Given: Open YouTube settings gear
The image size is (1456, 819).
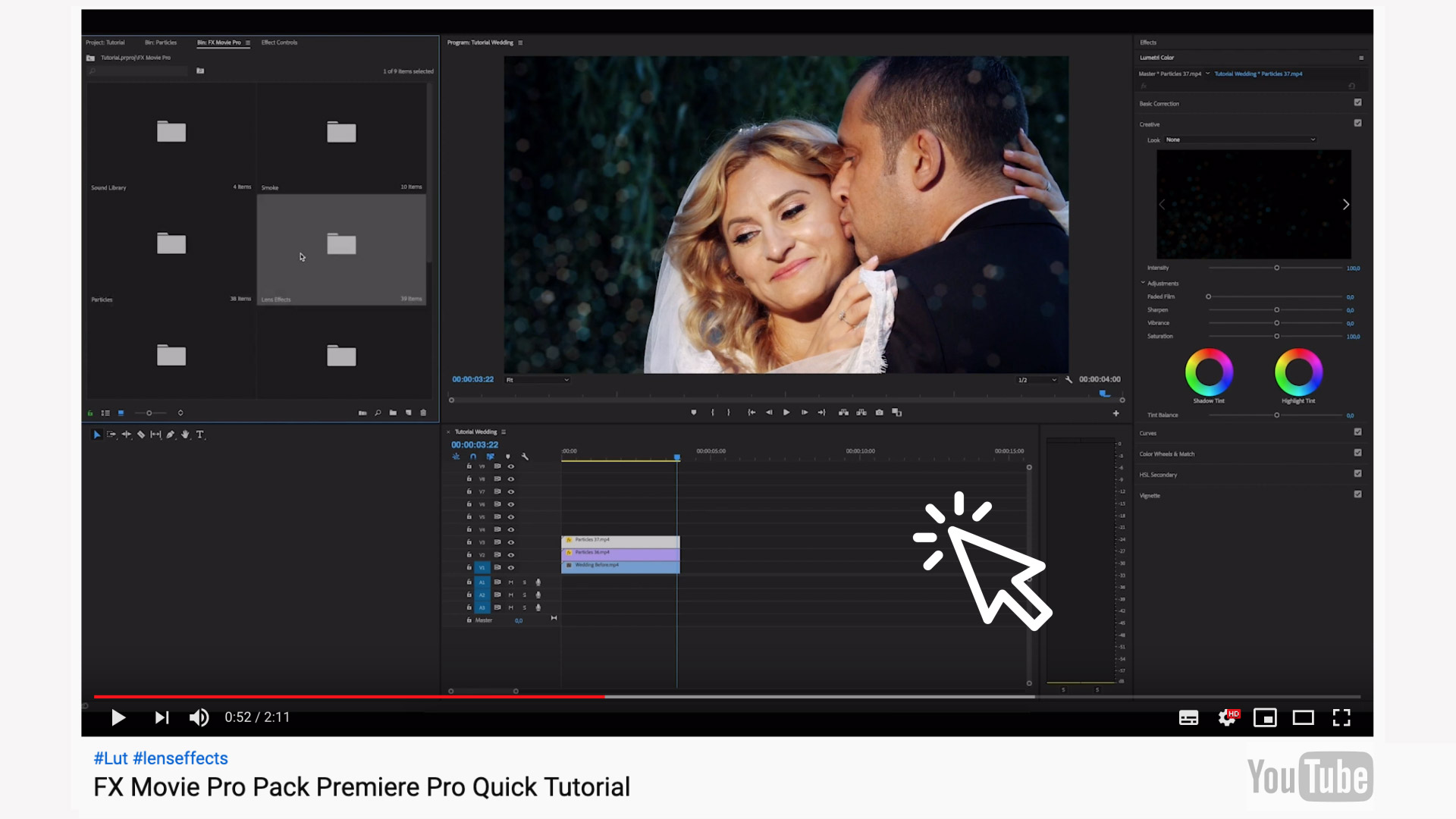Looking at the screenshot, I should [1228, 717].
